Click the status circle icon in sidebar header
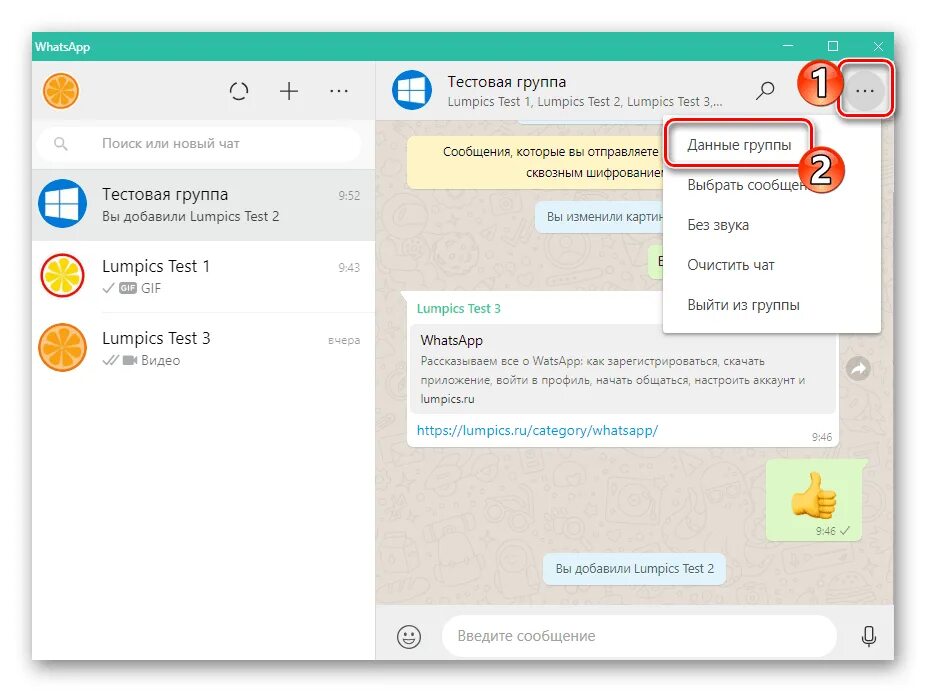 pyautogui.click(x=239, y=91)
